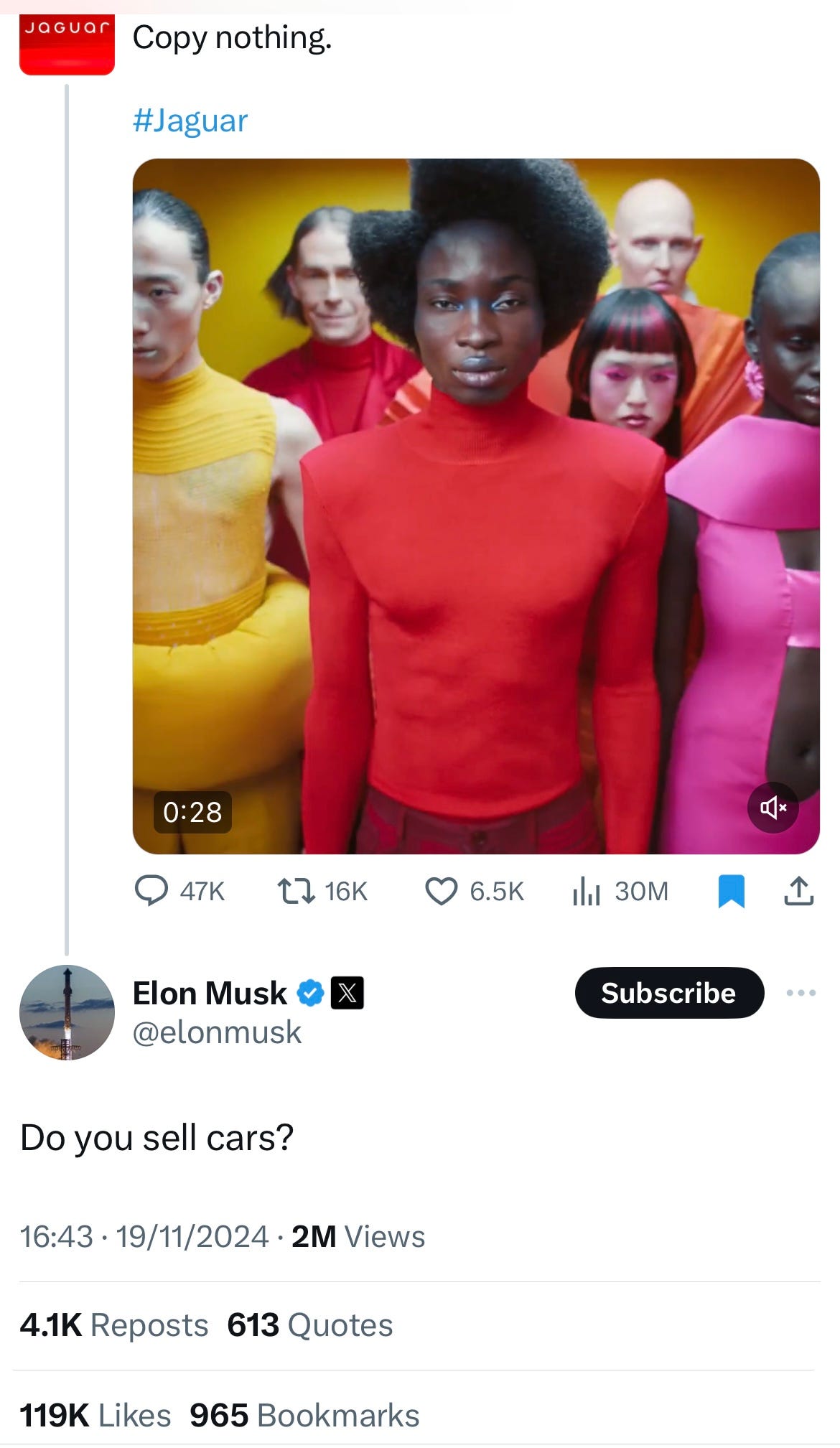Like the Jaguar tweet with heart icon
840x1448 pixels.
(x=441, y=891)
